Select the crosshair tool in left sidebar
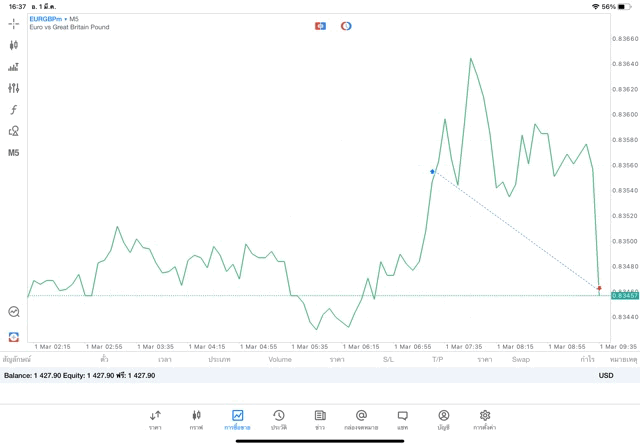640x447 pixels. pyautogui.click(x=13, y=23)
